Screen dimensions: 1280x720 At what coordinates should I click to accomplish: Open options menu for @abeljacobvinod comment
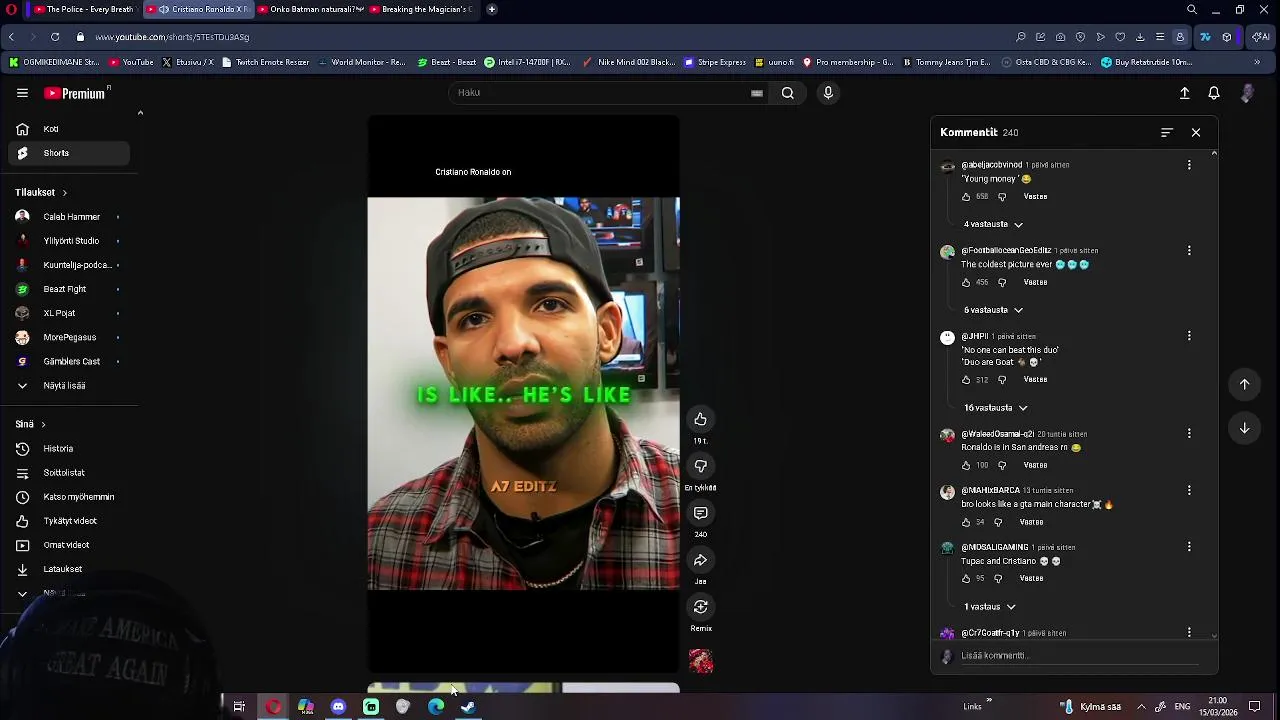point(1189,165)
